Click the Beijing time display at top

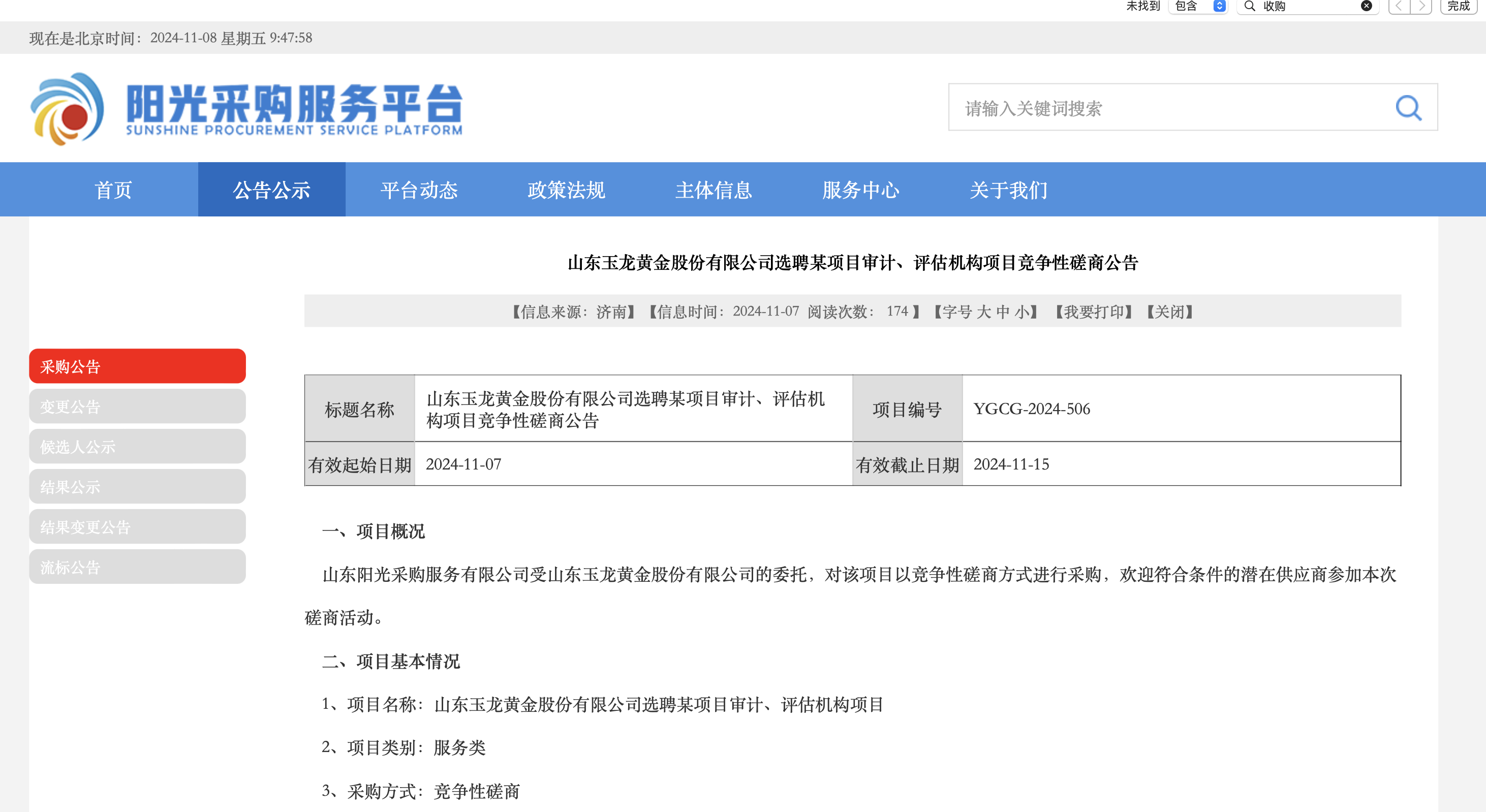(171, 38)
